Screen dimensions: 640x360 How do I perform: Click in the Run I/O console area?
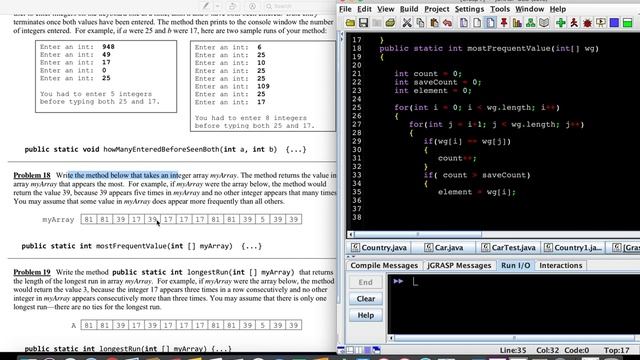513,304
